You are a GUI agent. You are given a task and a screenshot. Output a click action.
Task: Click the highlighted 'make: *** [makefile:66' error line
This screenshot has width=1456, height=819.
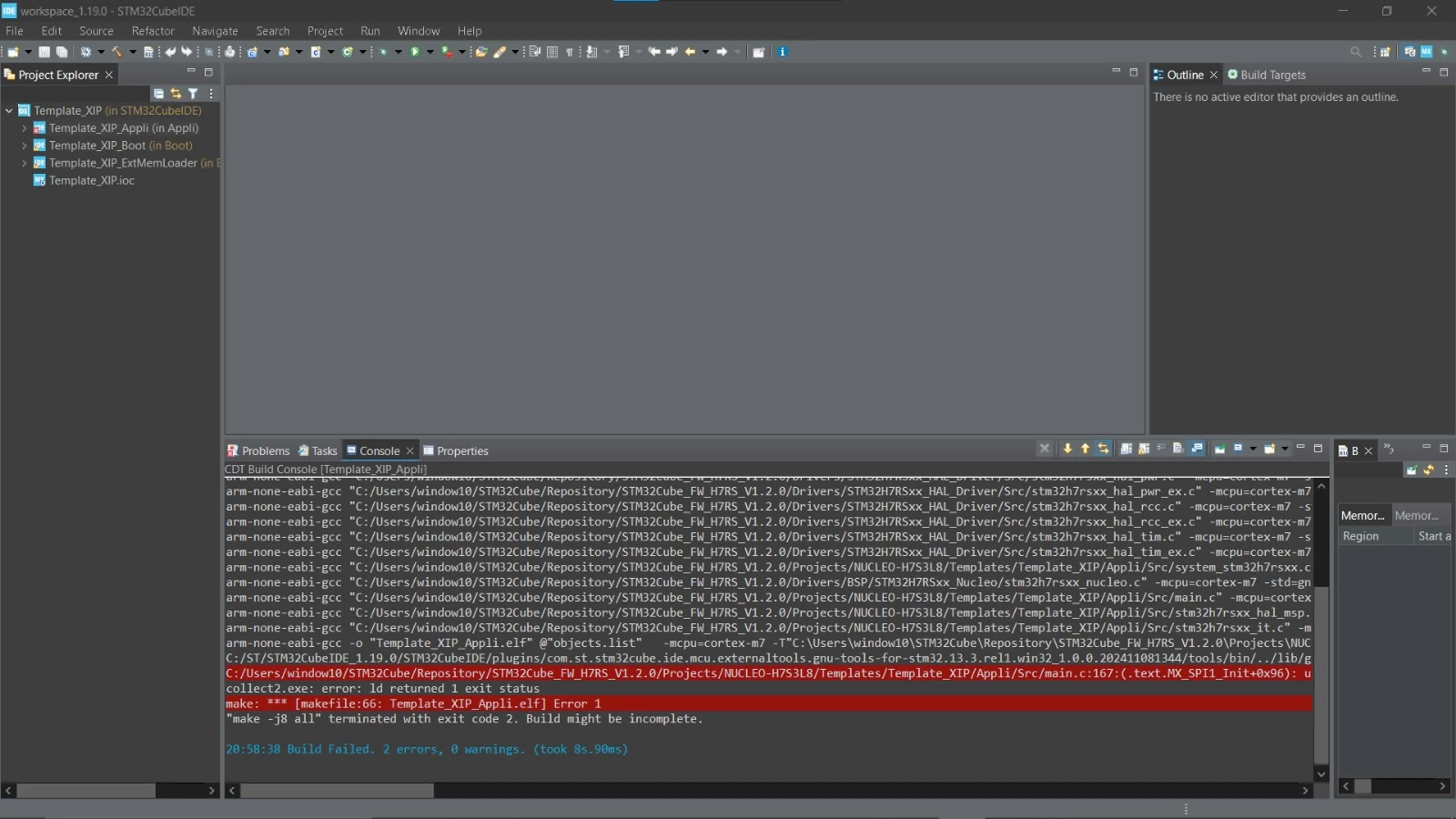point(769,703)
